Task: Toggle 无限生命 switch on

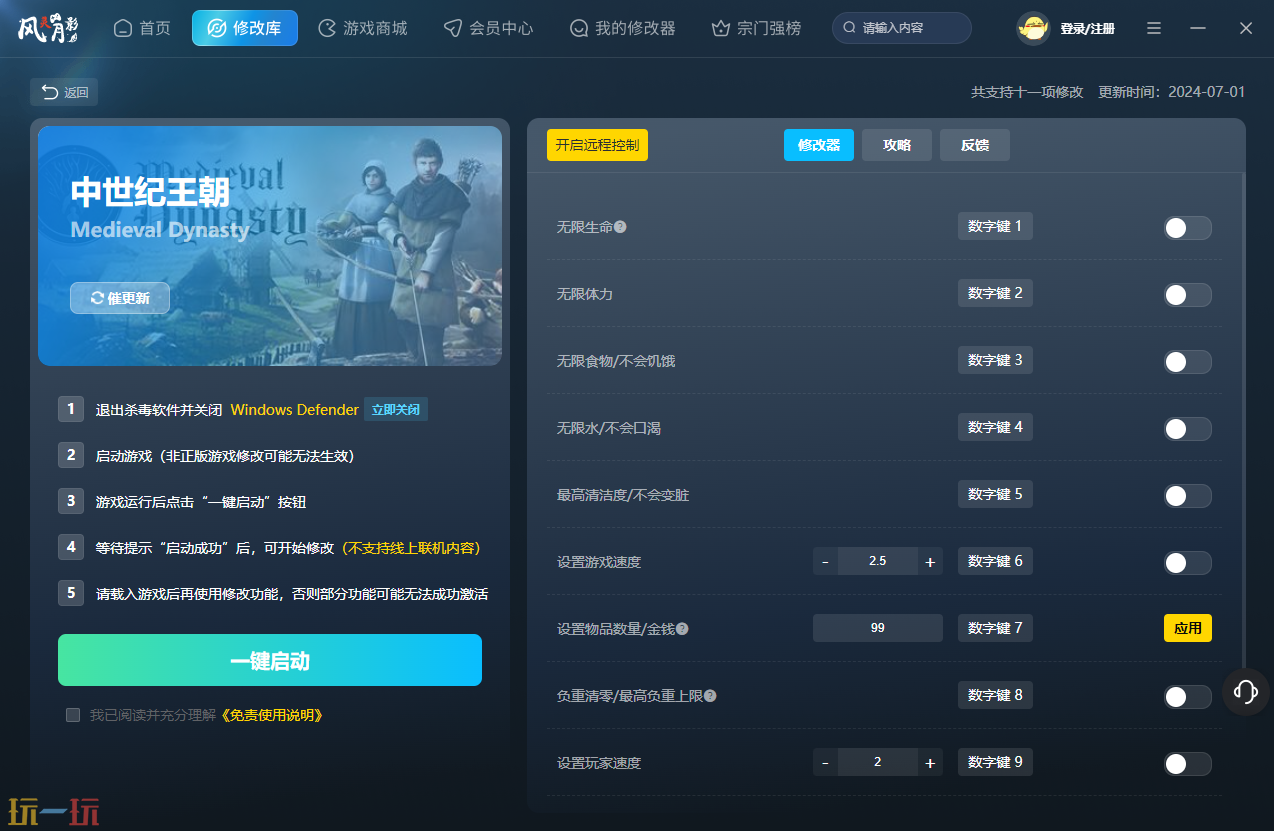Action: click(1187, 228)
